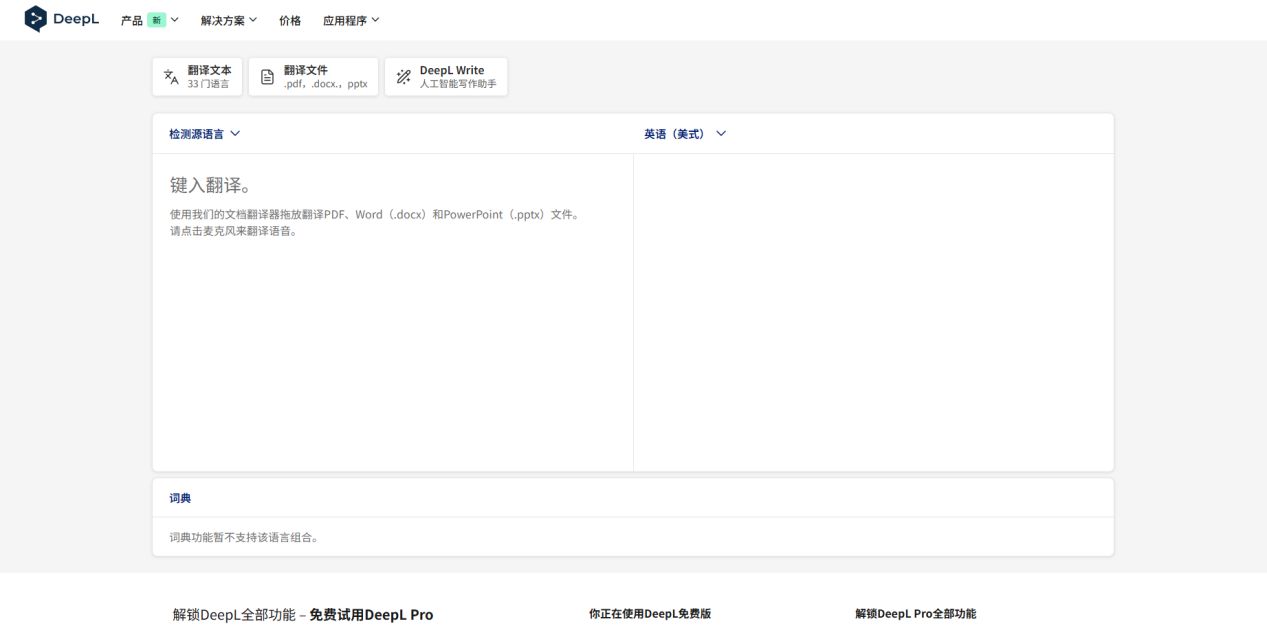Click the 词典 heading
The image size is (1267, 628).
(x=180, y=498)
